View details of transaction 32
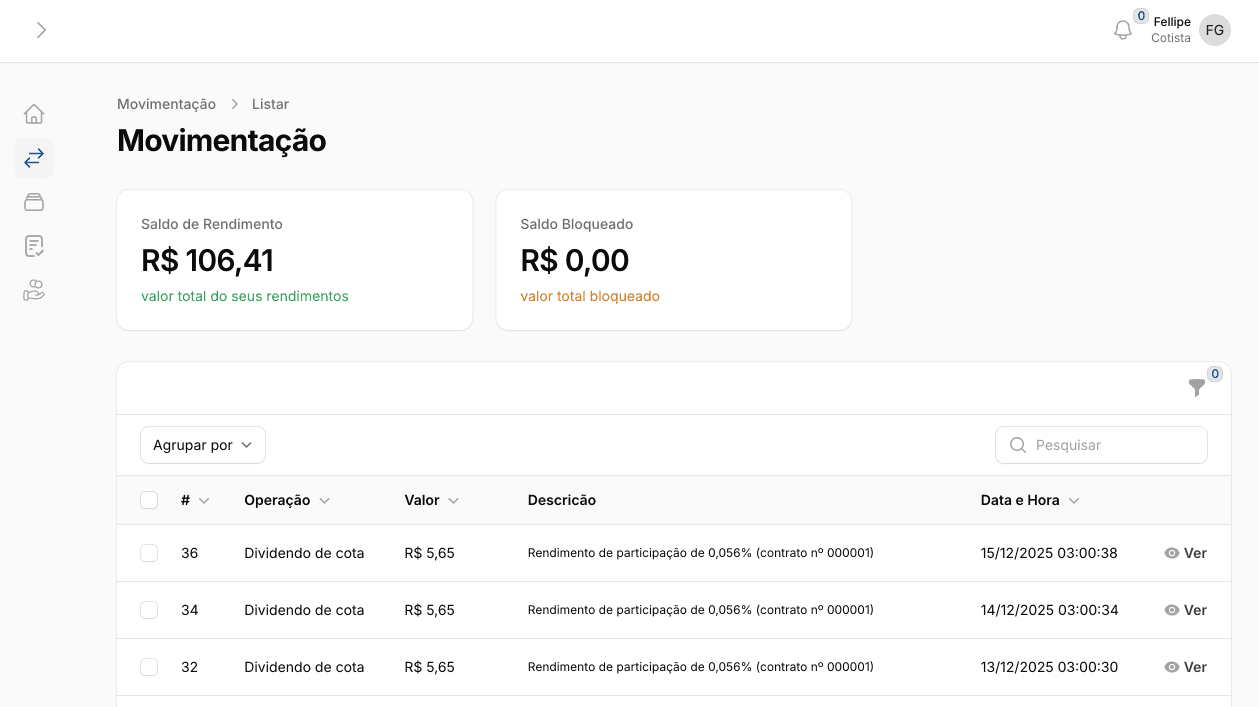The image size is (1259, 707). pos(1186,667)
